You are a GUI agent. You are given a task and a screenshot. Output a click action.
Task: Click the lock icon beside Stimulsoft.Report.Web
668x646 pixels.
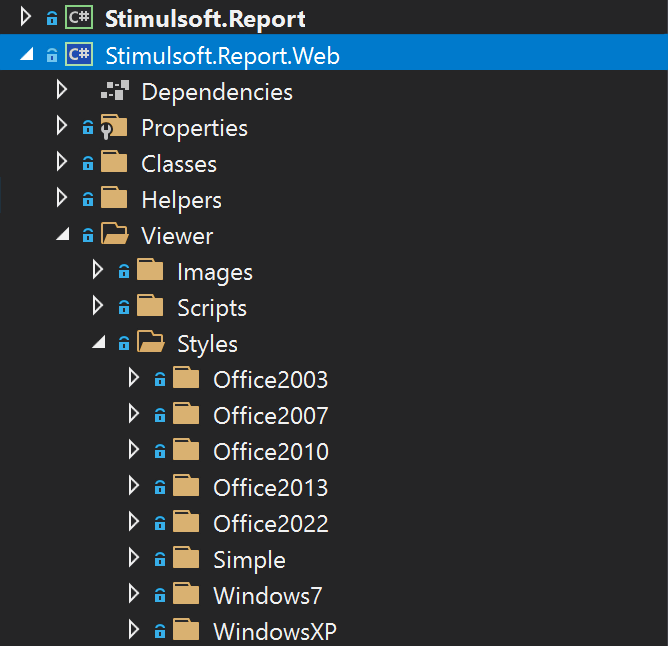coord(52,55)
